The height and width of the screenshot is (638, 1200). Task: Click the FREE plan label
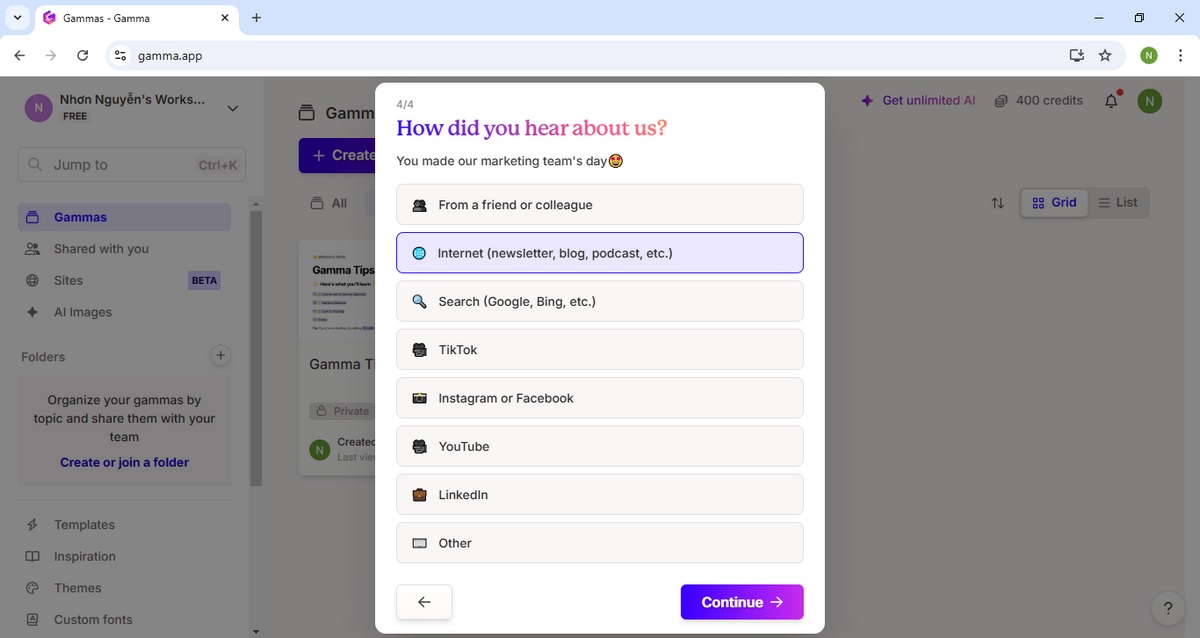(x=75, y=116)
